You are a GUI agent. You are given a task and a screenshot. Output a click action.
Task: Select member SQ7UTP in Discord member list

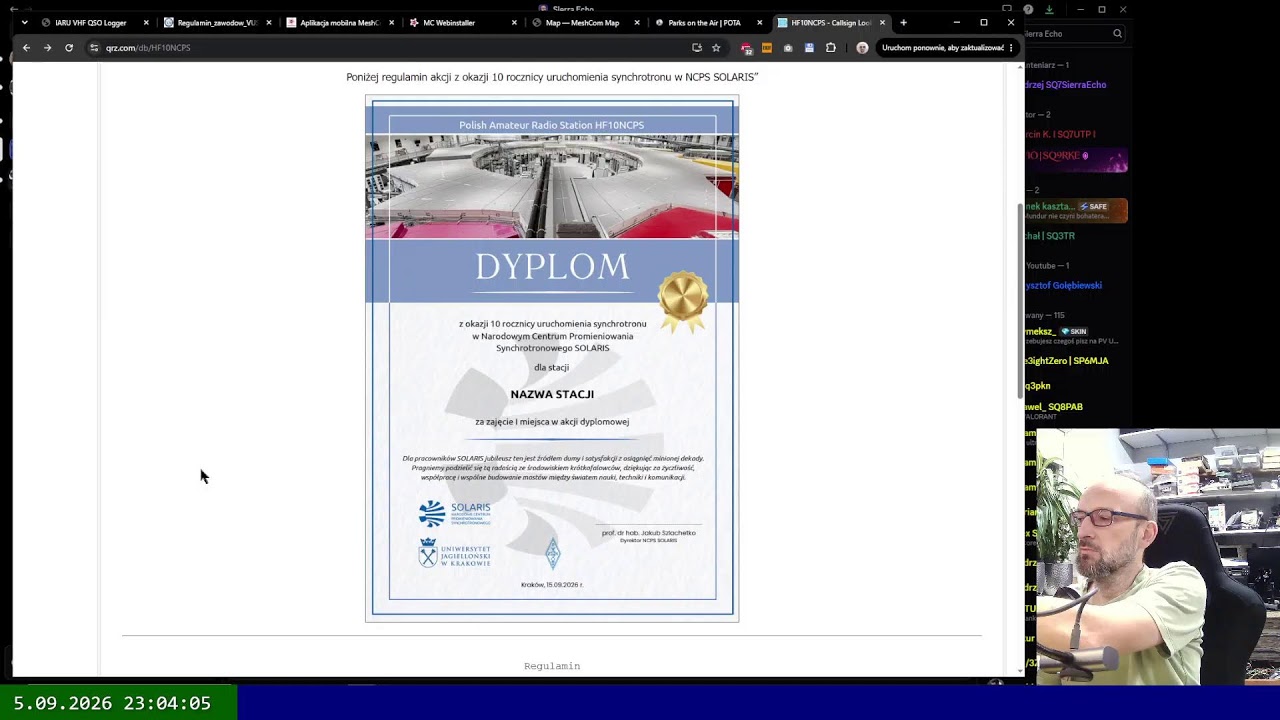point(1060,134)
